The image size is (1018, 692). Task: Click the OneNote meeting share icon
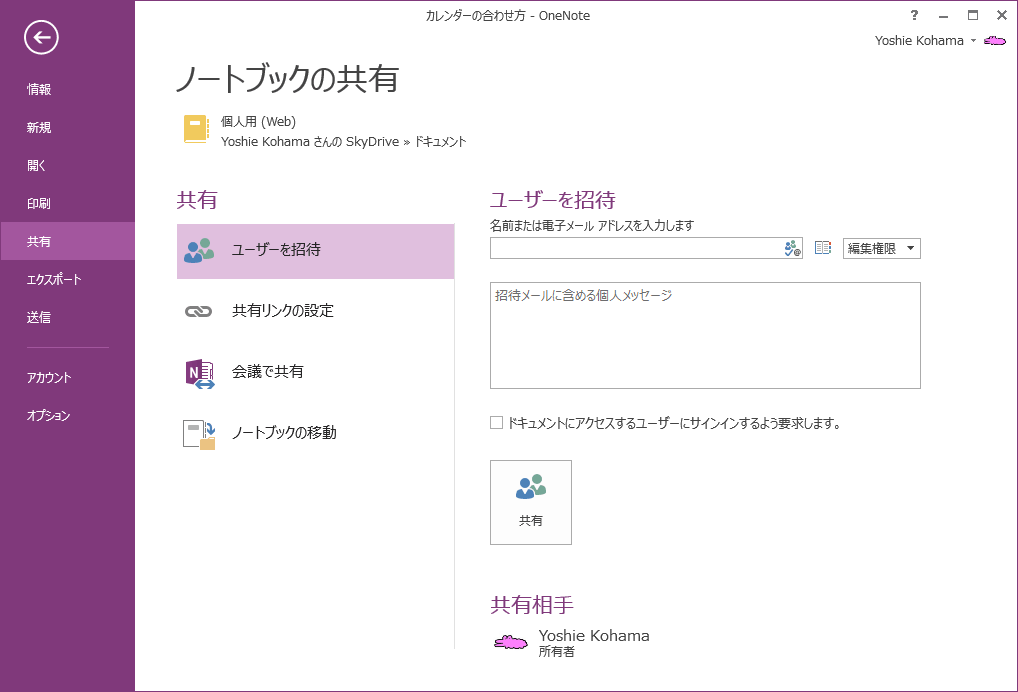click(x=199, y=374)
